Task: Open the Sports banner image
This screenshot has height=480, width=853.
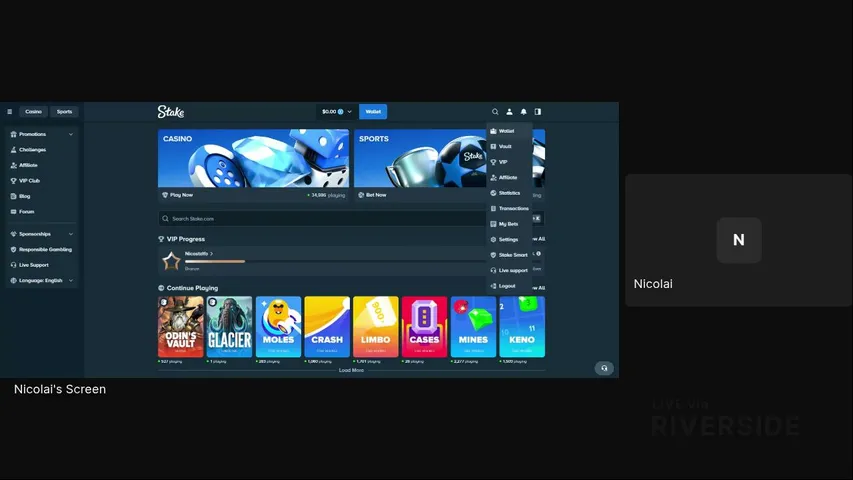Action: click(420, 158)
